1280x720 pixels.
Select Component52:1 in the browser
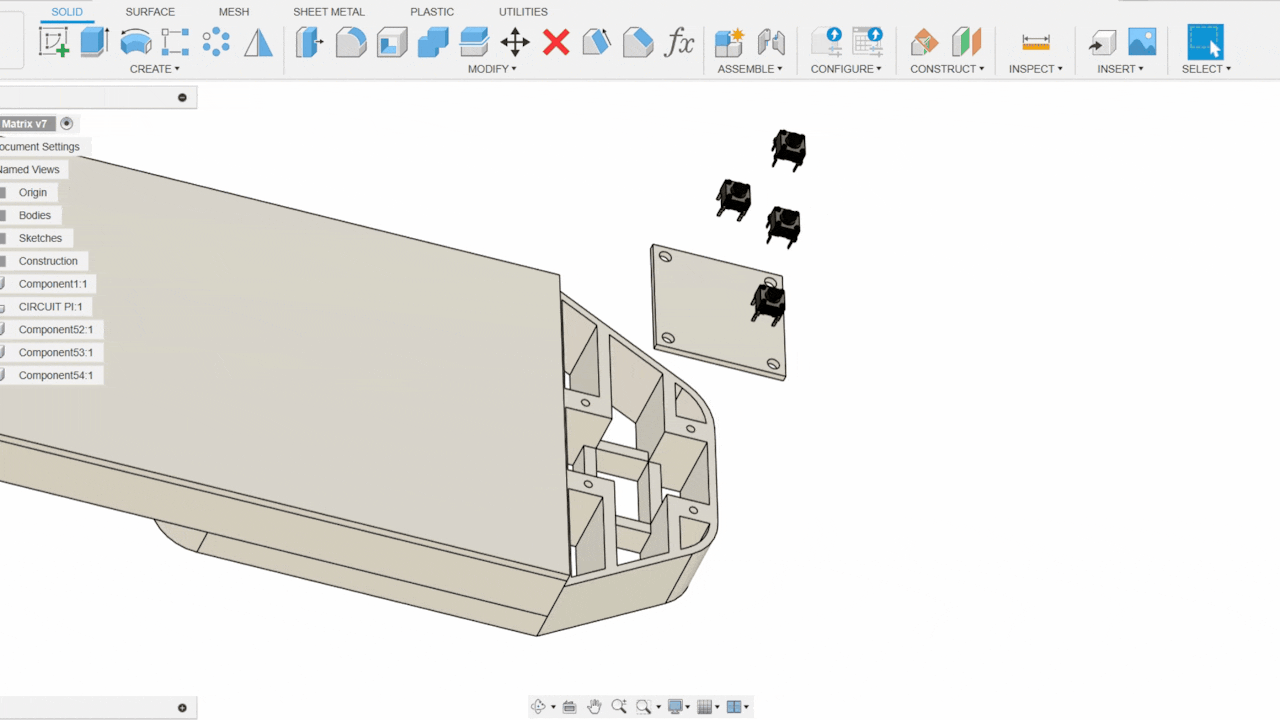55,330
